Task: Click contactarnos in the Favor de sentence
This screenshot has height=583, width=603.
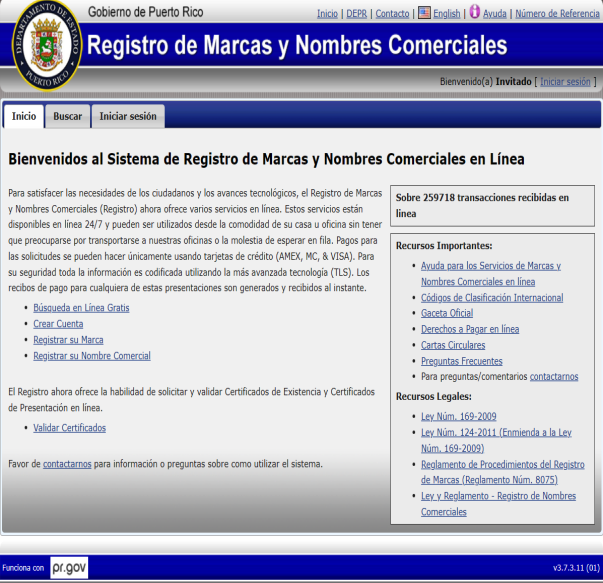Action: click(x=67, y=464)
